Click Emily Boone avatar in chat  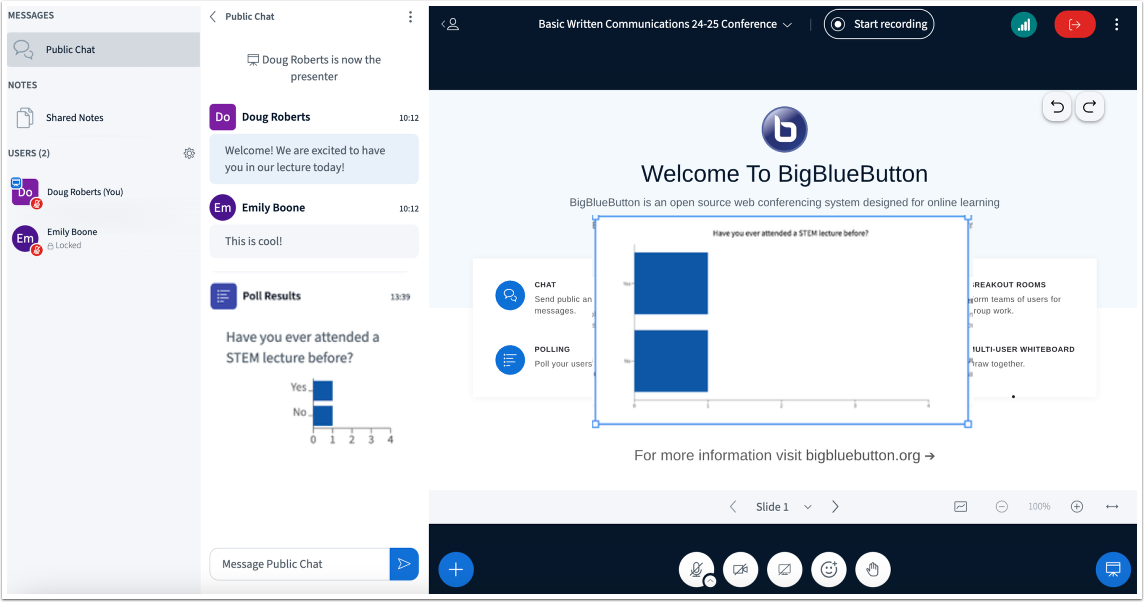(x=223, y=208)
